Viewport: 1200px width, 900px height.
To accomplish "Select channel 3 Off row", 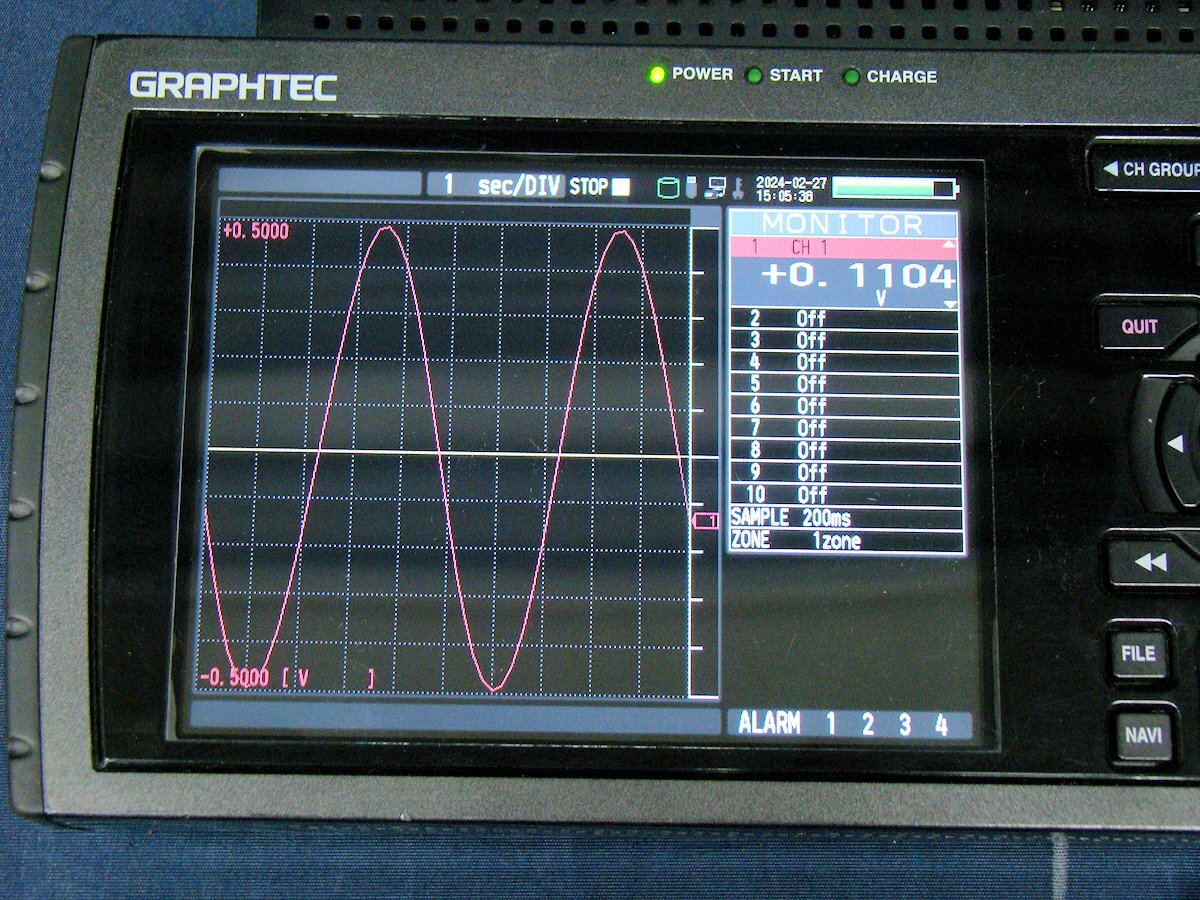I will click(x=845, y=341).
